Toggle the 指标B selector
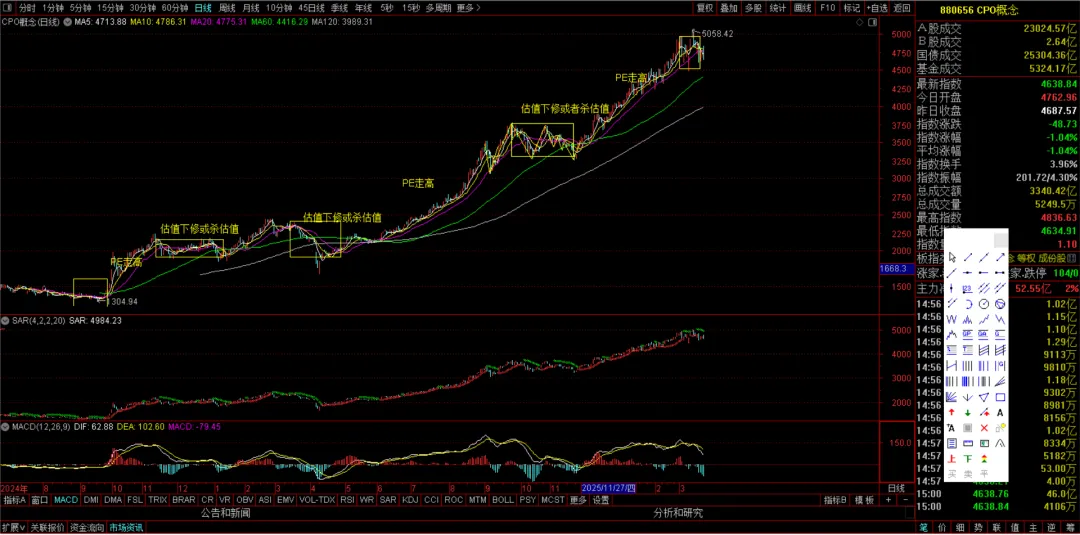This screenshot has width=1080, height=535. (835, 500)
